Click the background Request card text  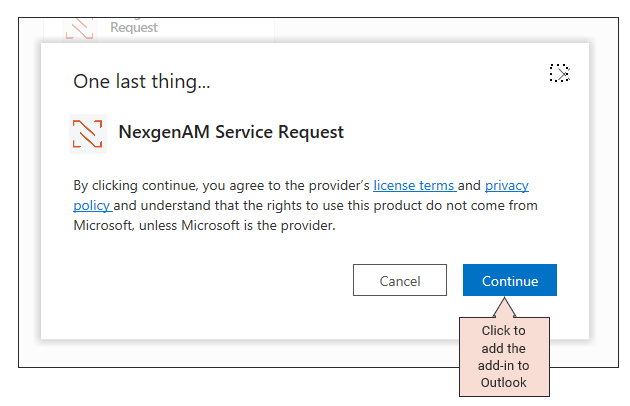pyautogui.click(x=134, y=28)
